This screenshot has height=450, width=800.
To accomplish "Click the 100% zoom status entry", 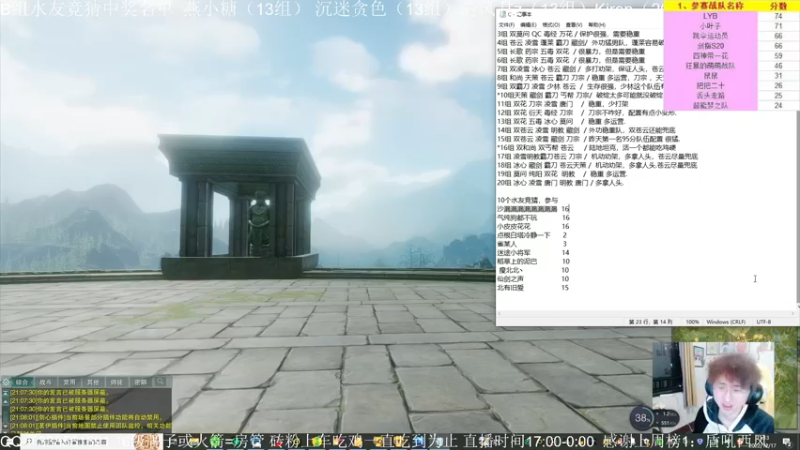I will pyautogui.click(x=692, y=322).
